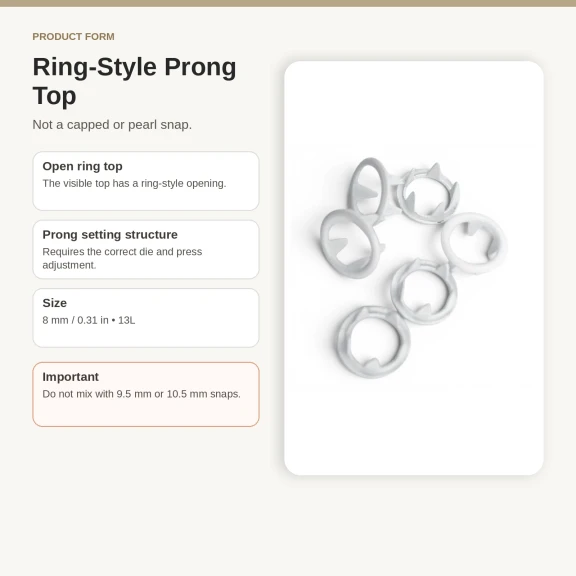This screenshot has width=576, height=576.
Task: Click the Size info card
Action: click(x=146, y=318)
